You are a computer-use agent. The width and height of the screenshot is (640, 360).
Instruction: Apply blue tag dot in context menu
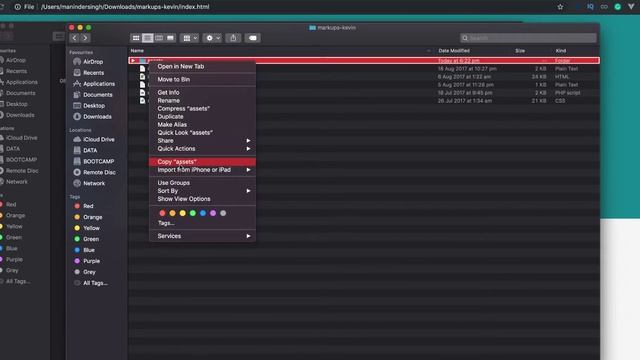(203, 213)
